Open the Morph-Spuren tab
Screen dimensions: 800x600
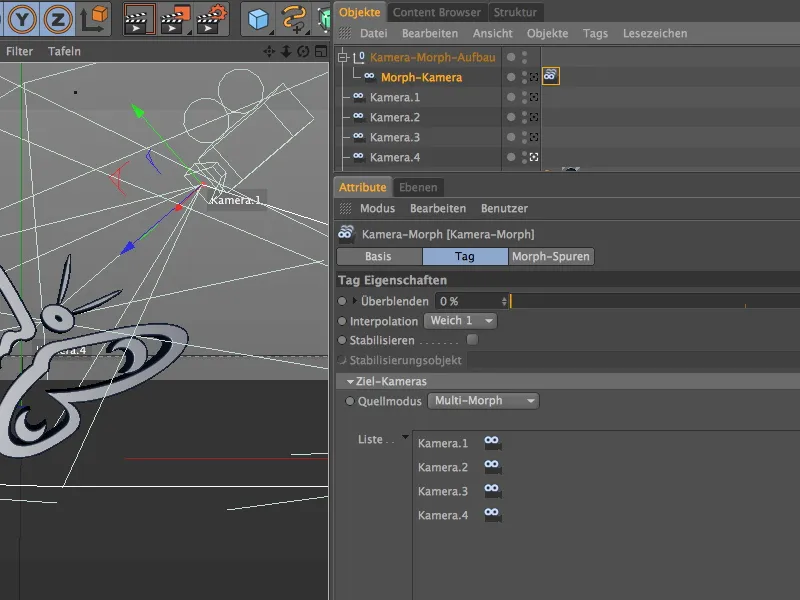pyautogui.click(x=551, y=256)
